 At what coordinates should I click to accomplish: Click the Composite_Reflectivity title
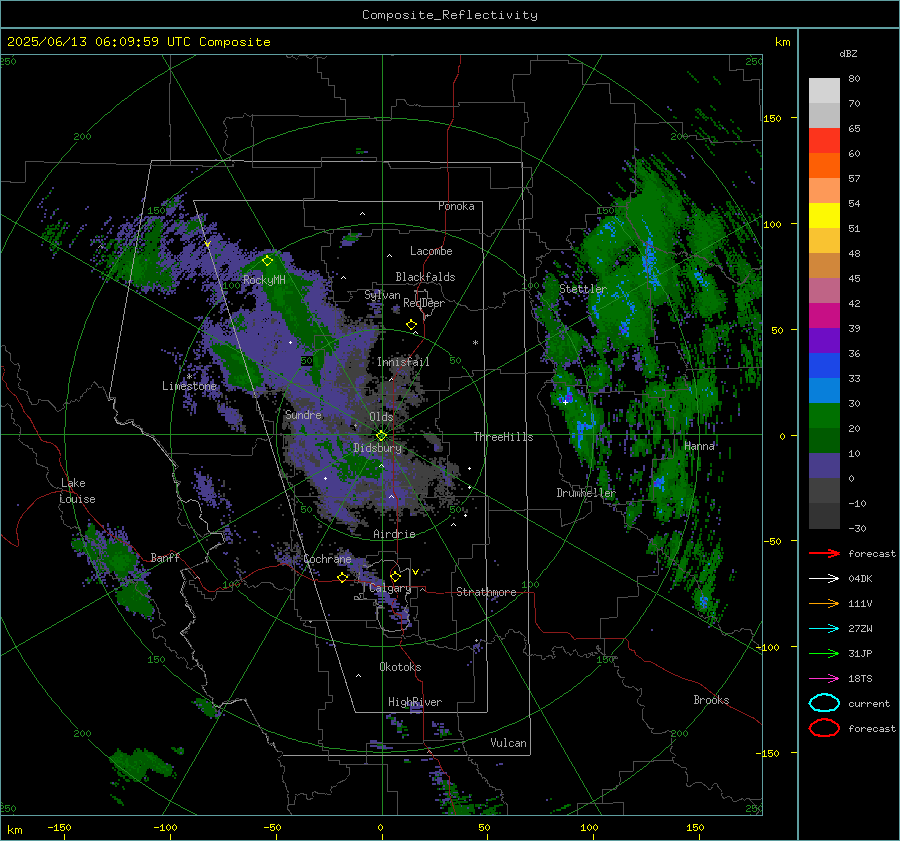[450, 15]
